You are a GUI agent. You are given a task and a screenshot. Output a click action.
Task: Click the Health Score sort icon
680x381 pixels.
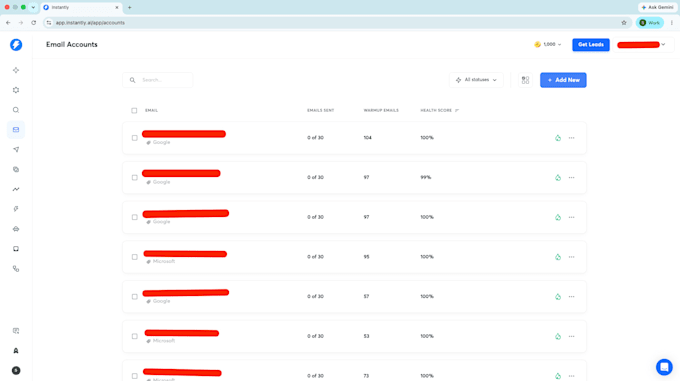coord(457,111)
